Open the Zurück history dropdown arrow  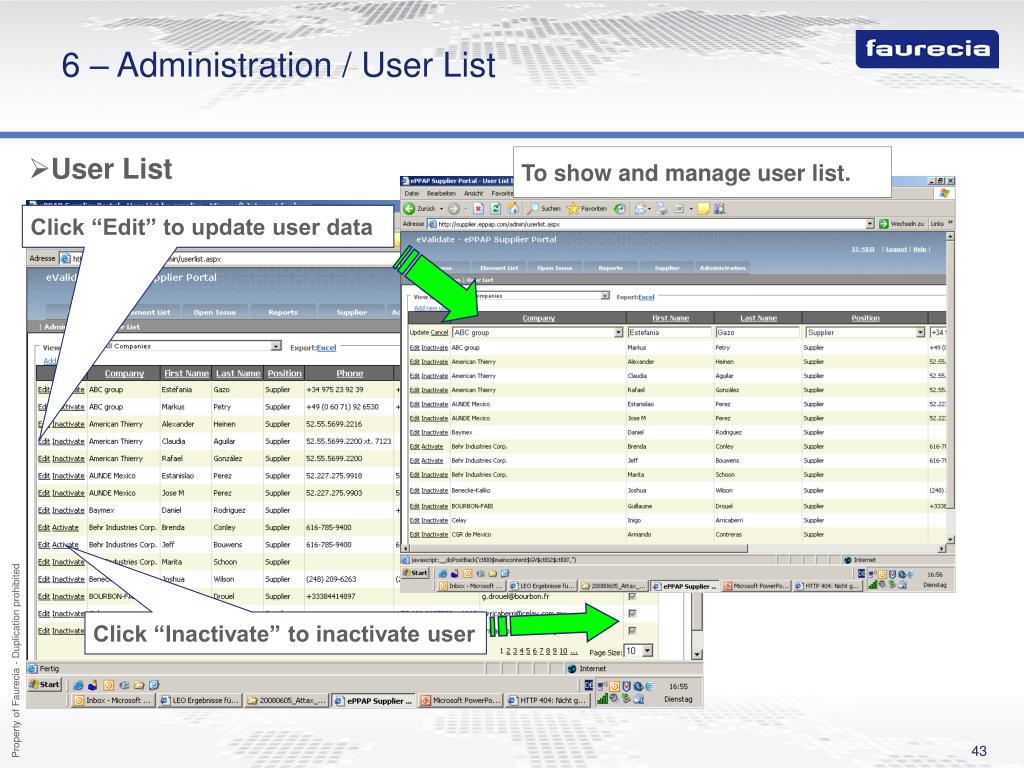point(441,209)
